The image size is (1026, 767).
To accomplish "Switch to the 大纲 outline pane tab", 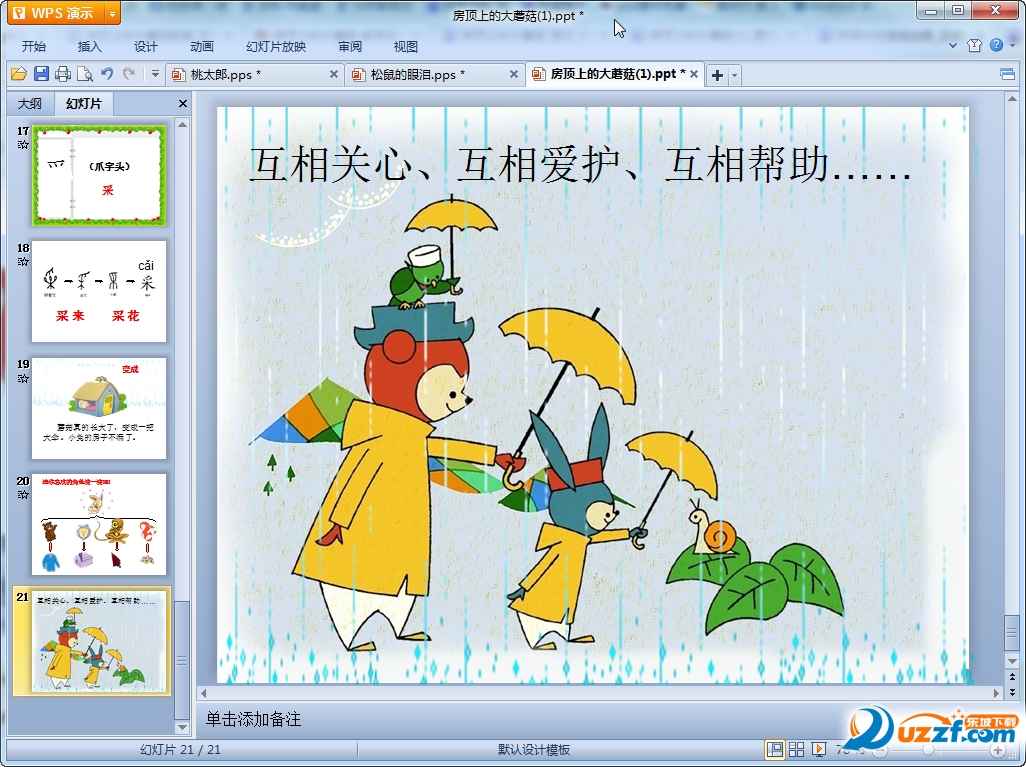I will [x=29, y=103].
